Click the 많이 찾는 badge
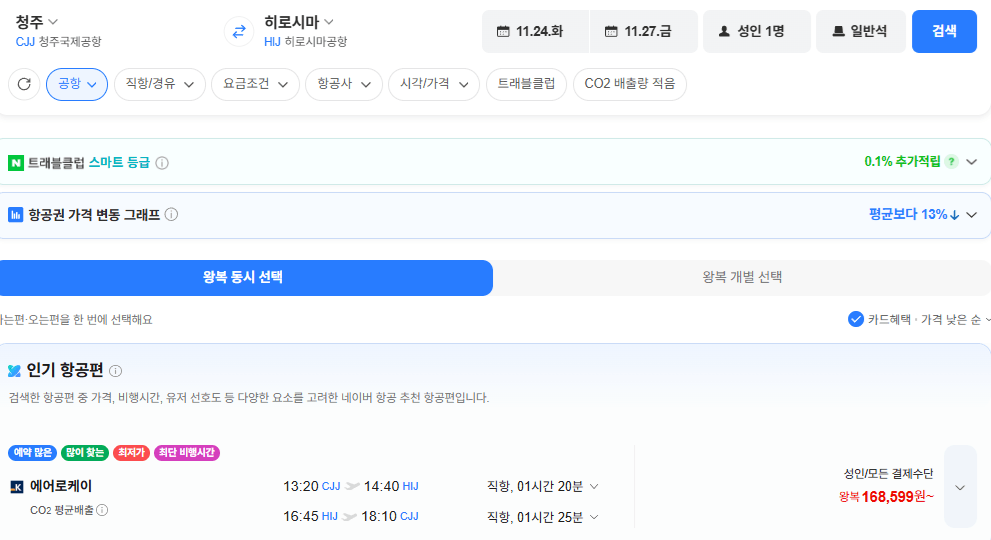Image resolution: width=991 pixels, height=540 pixels. click(85, 453)
